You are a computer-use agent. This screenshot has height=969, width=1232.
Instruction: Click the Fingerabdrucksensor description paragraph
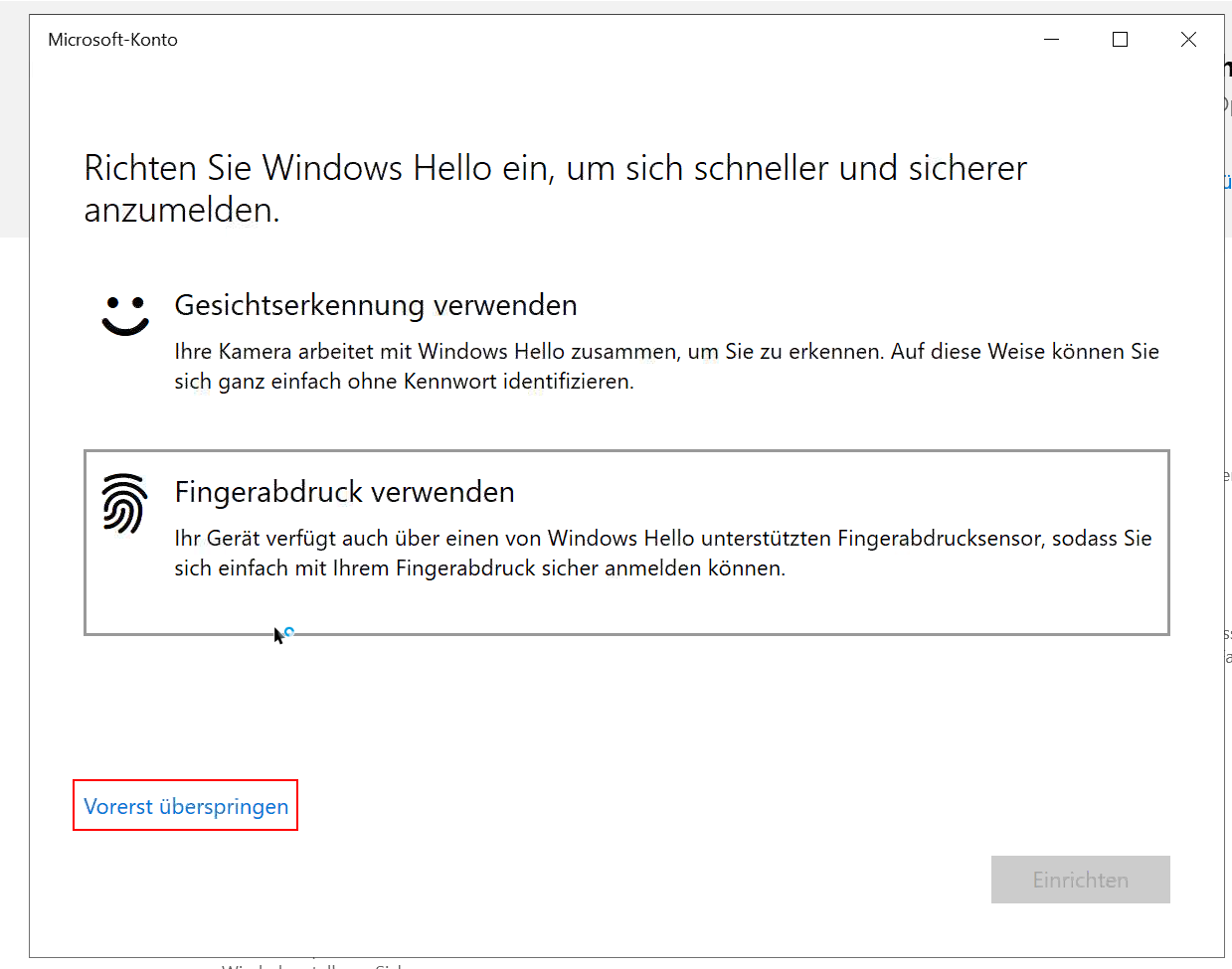click(662, 553)
